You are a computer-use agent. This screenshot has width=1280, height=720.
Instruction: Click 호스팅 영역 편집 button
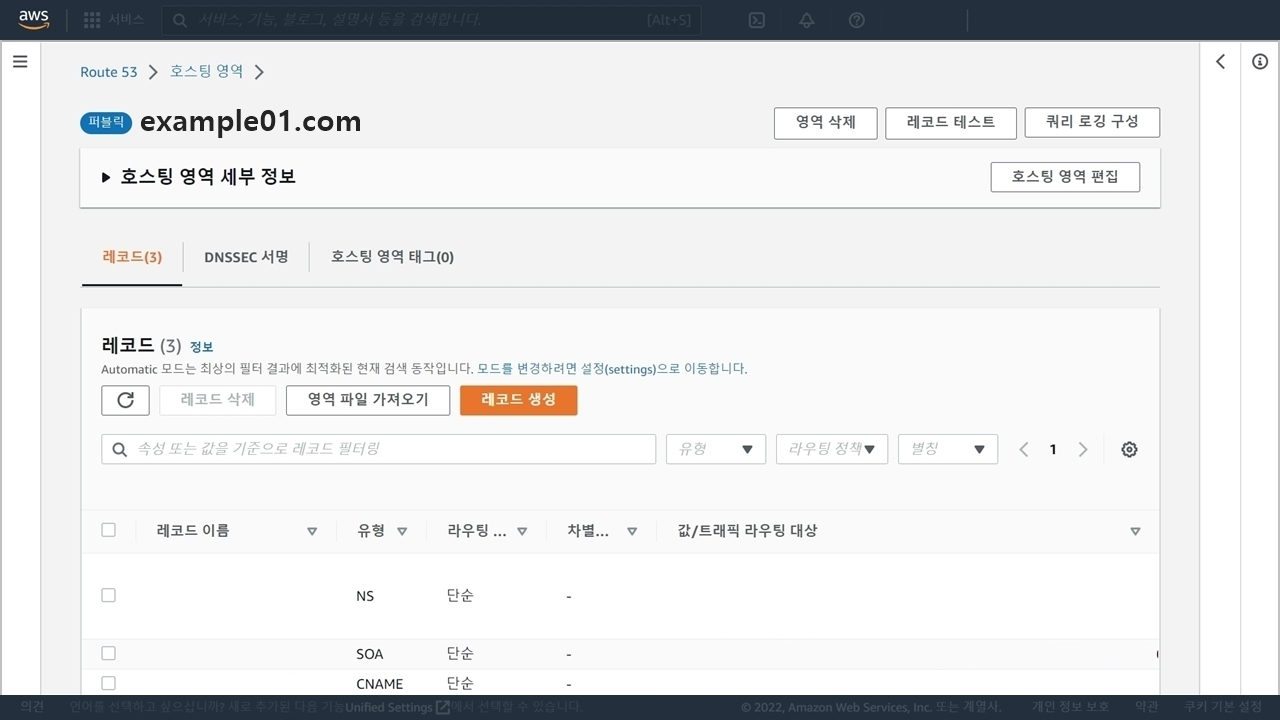[1065, 177]
